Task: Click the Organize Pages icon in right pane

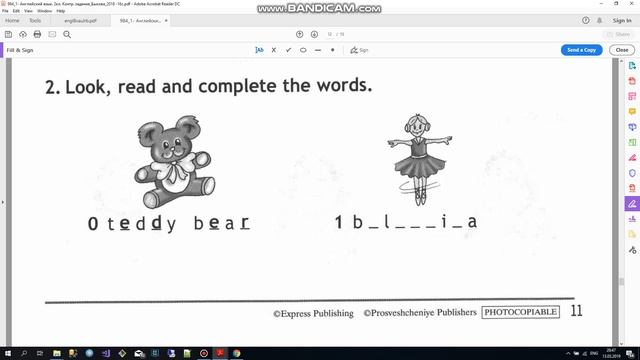Action: click(x=632, y=142)
